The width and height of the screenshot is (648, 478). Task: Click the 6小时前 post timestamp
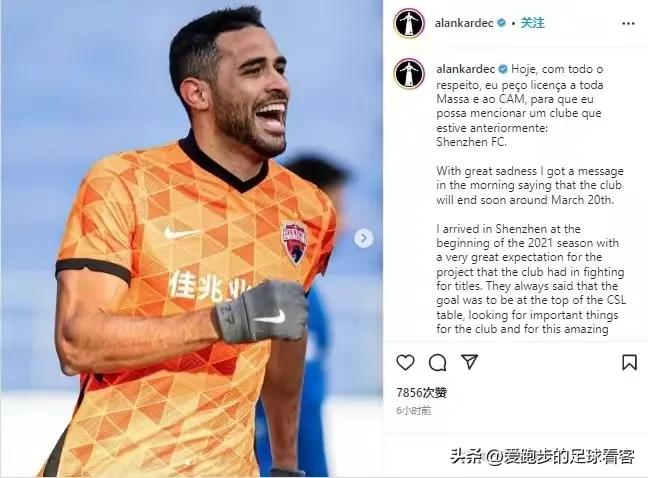414,410
